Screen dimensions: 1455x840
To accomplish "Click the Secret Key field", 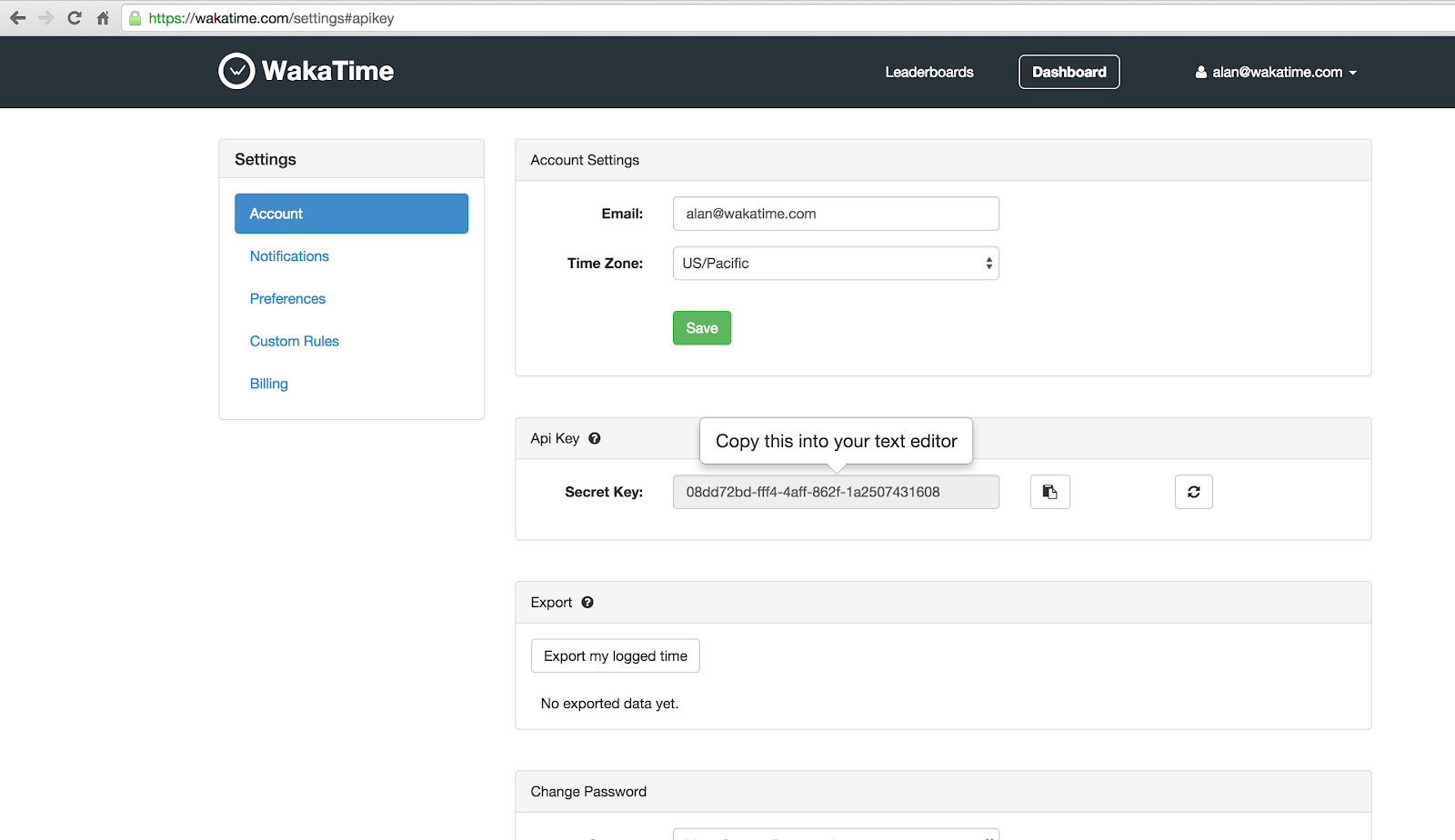I will pyautogui.click(x=836, y=492).
